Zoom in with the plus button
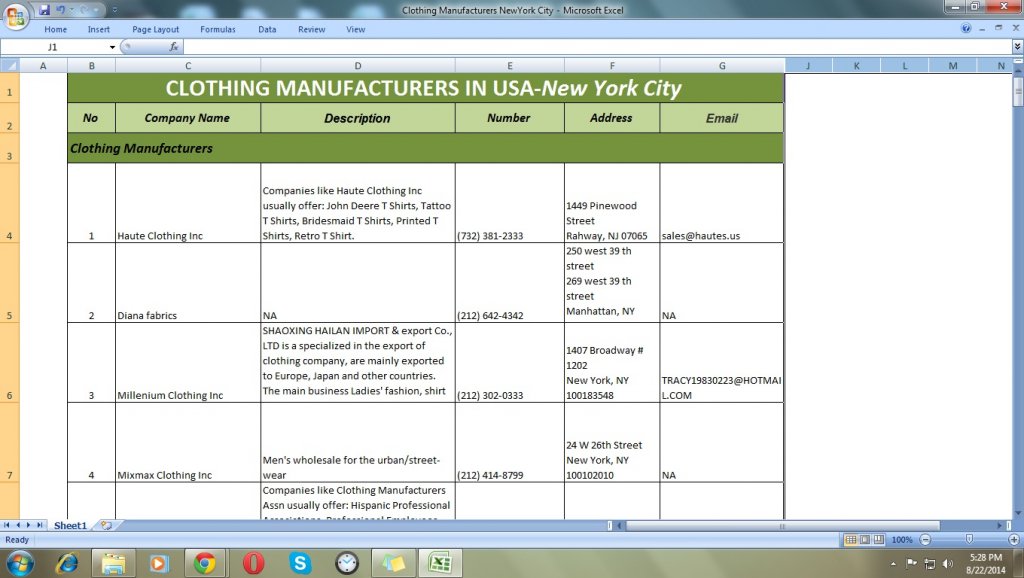Viewport: 1024px width, 578px height. (x=1014, y=539)
